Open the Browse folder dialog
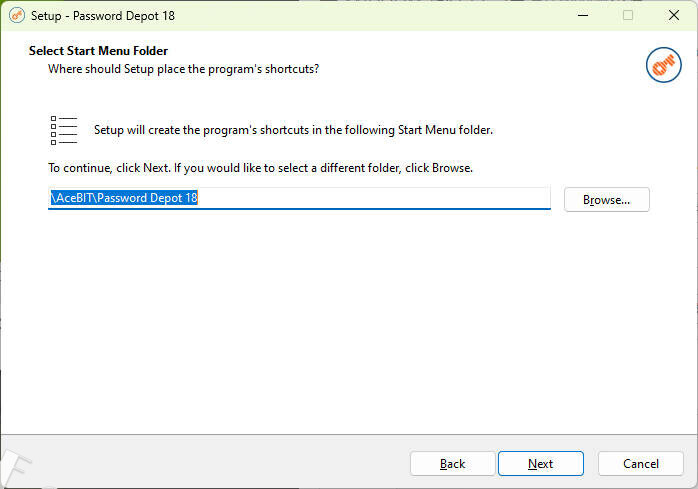Image resolution: width=698 pixels, height=489 pixels. pyautogui.click(x=606, y=199)
